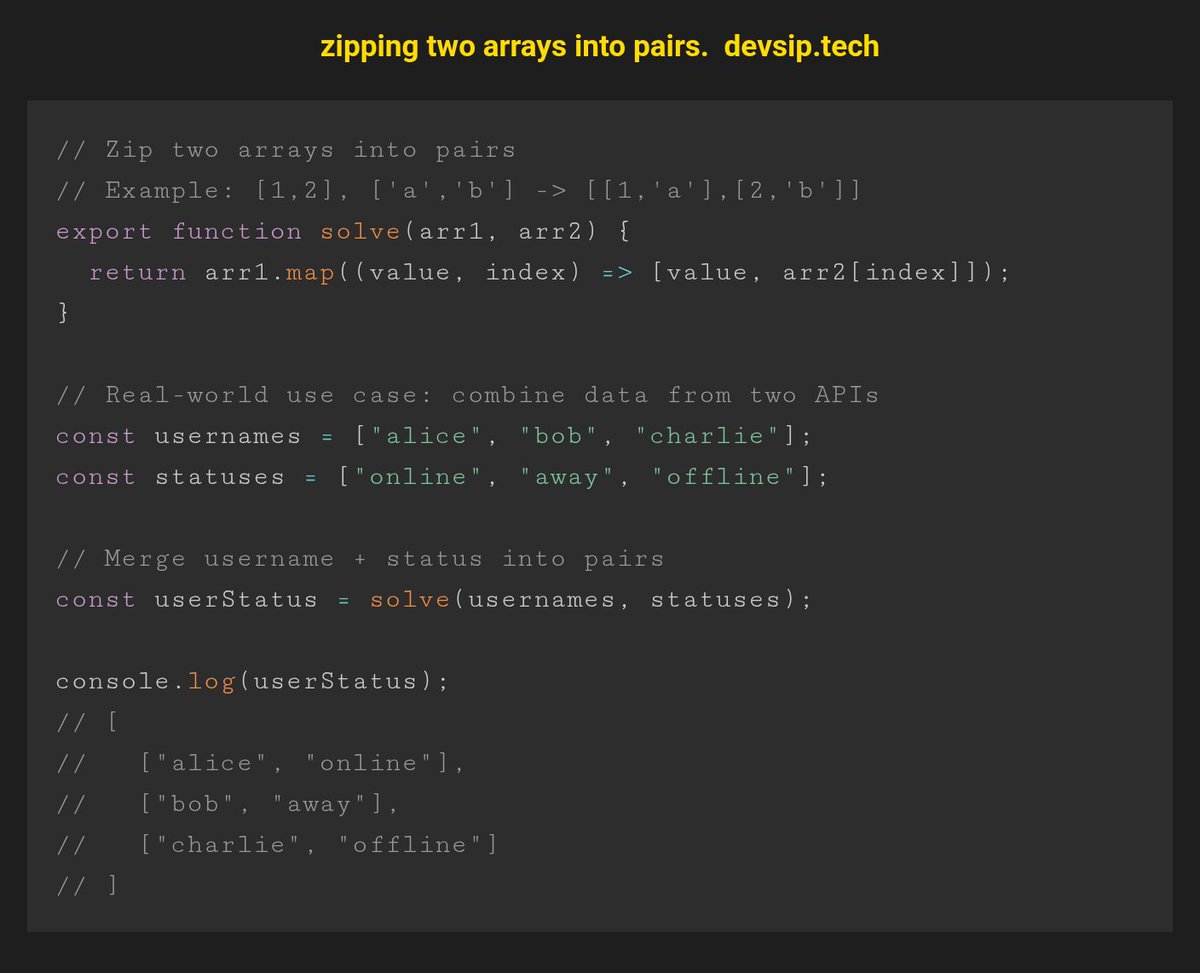Click the export keyword on the function definition
Viewport: 1200px width, 973px height.
tap(102, 231)
